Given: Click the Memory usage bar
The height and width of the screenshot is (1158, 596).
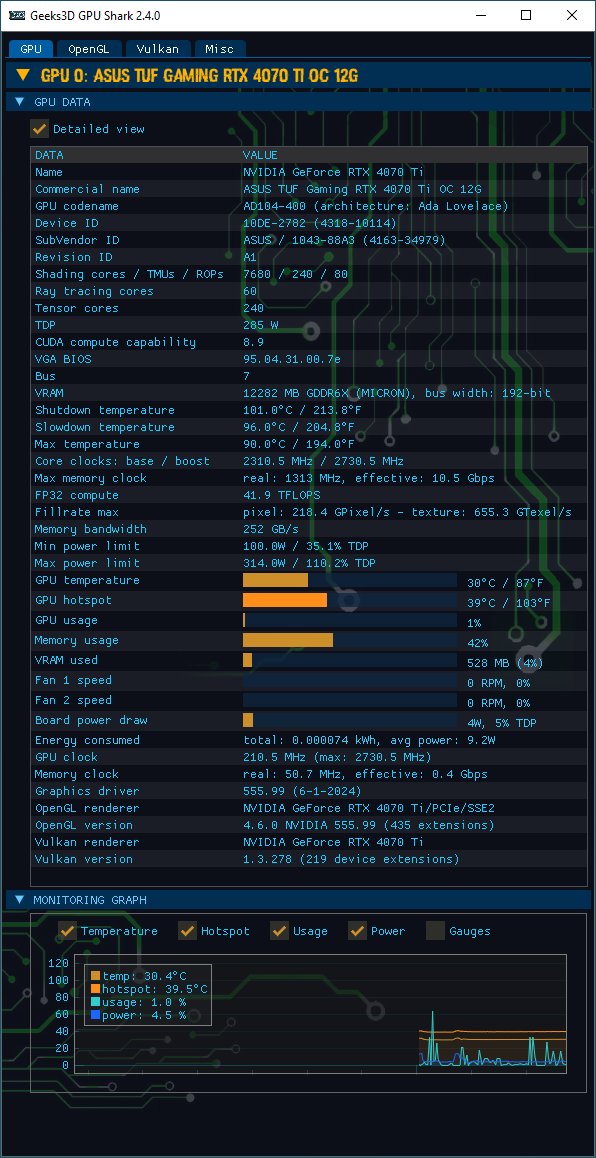Looking at the screenshot, I should [x=350, y=640].
